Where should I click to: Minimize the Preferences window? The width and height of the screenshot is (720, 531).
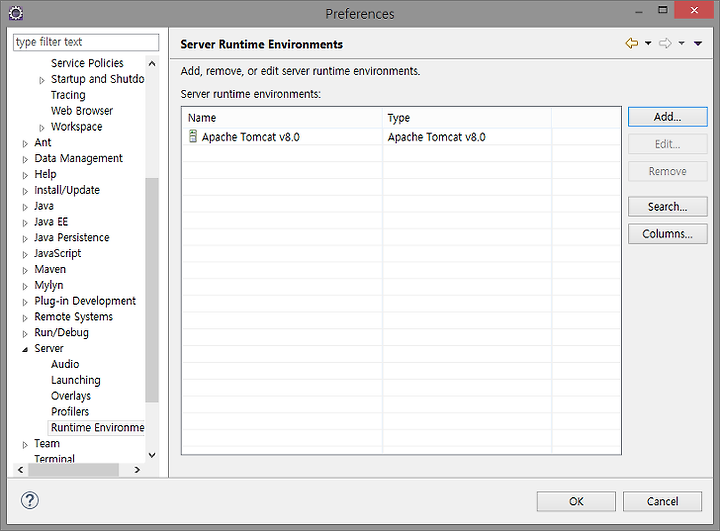pyautogui.click(x=638, y=11)
